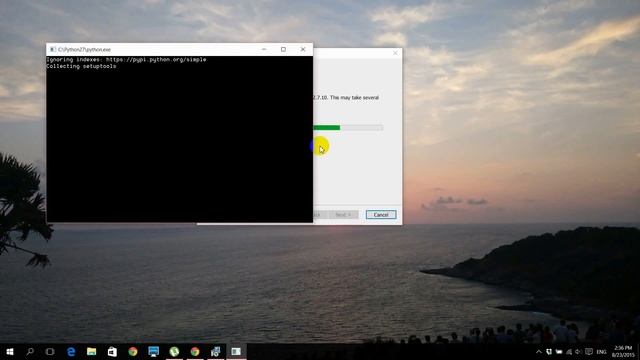Click the installer's 'This may take several' text

coord(354,98)
